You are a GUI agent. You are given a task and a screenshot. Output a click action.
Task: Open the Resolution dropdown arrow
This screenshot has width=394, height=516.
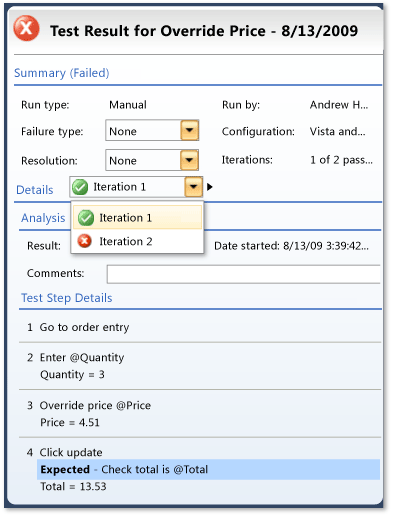click(189, 160)
